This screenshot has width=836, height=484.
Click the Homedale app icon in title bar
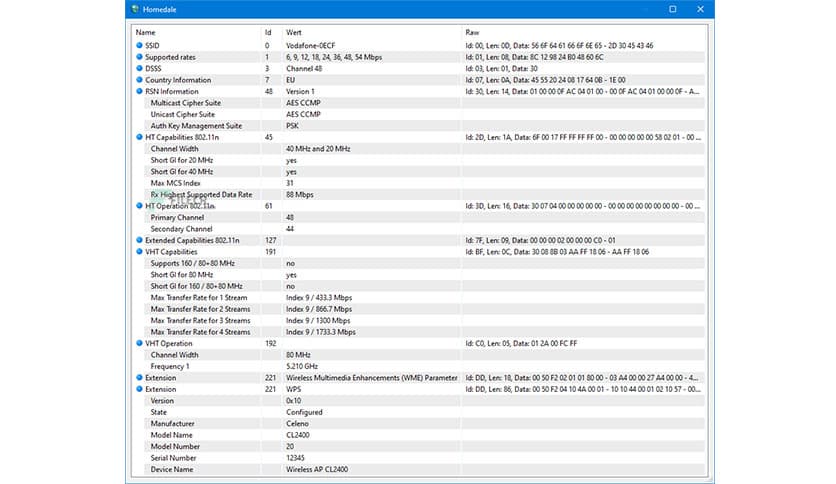[x=136, y=9]
